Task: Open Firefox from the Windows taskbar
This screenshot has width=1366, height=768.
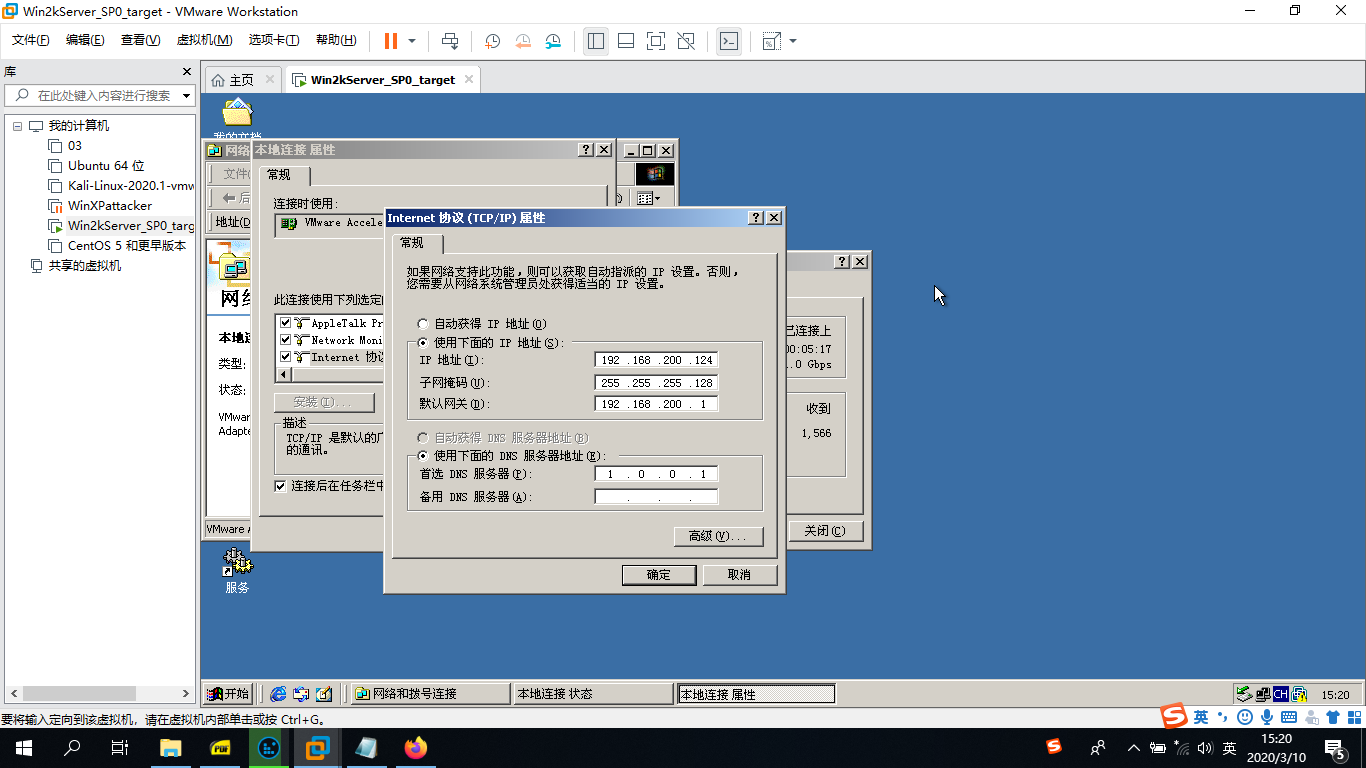Action: pos(415,748)
